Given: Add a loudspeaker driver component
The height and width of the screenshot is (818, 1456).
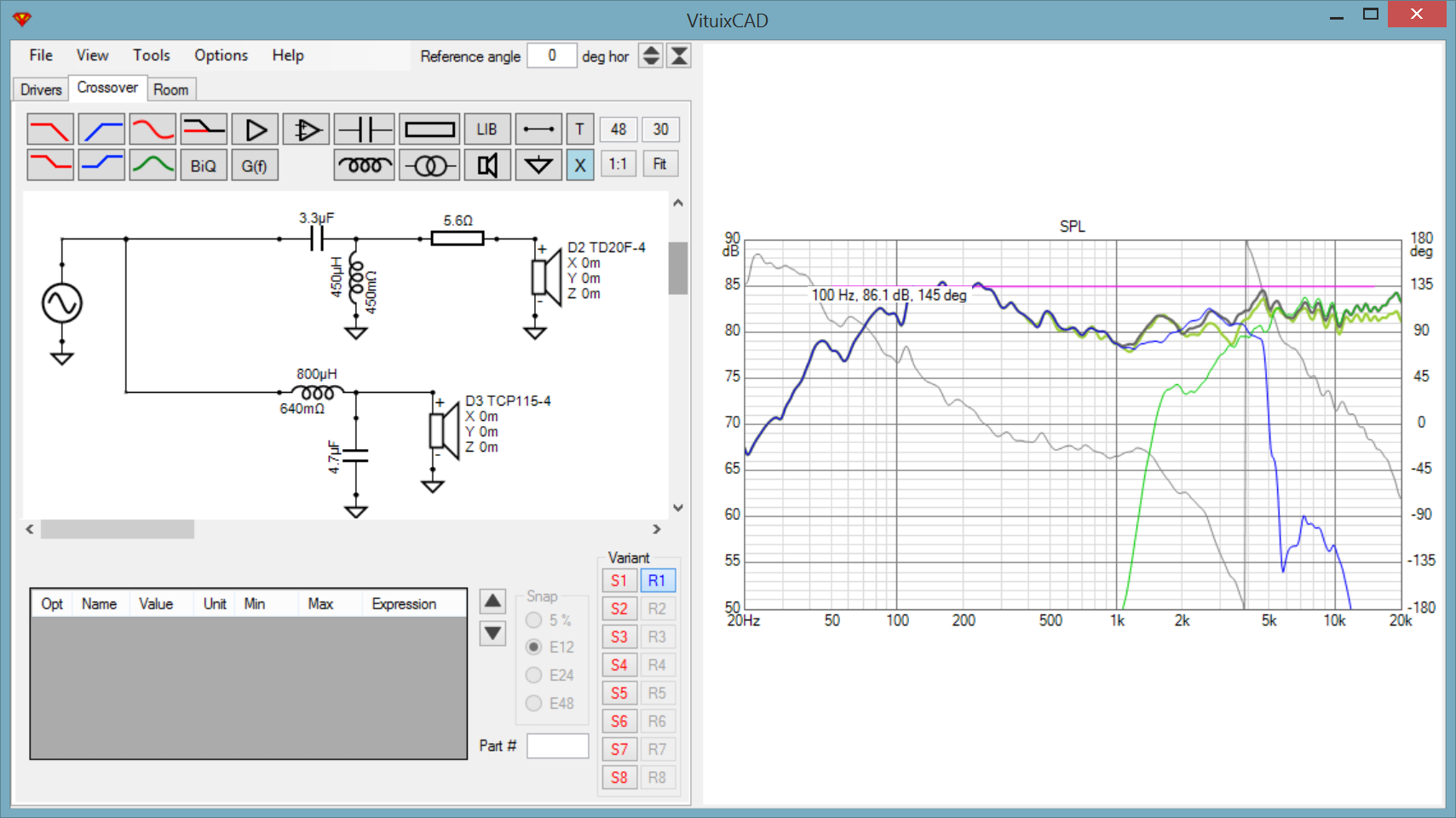Looking at the screenshot, I should coord(487,164).
